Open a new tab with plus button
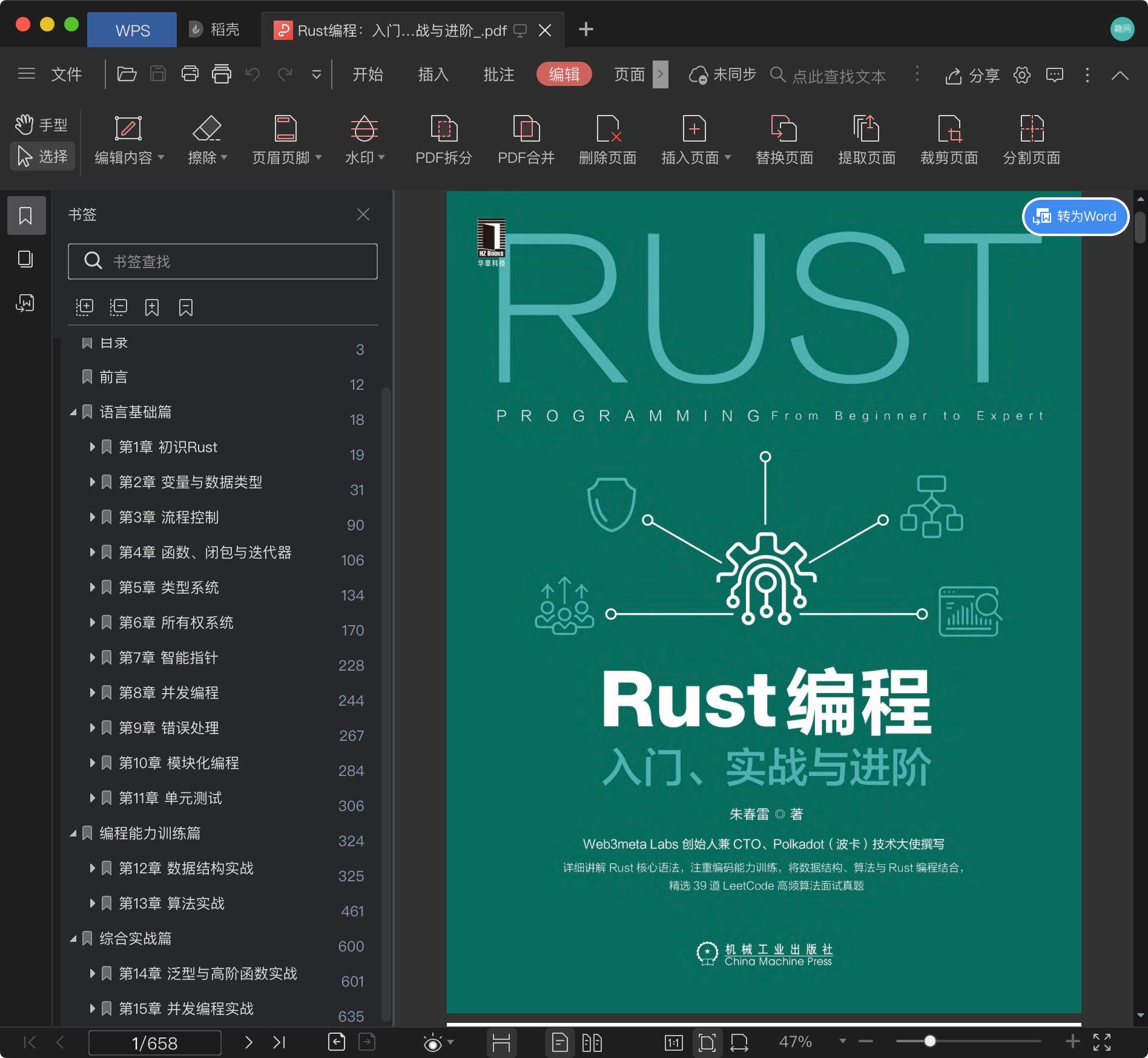This screenshot has width=1148, height=1058. pos(586,29)
